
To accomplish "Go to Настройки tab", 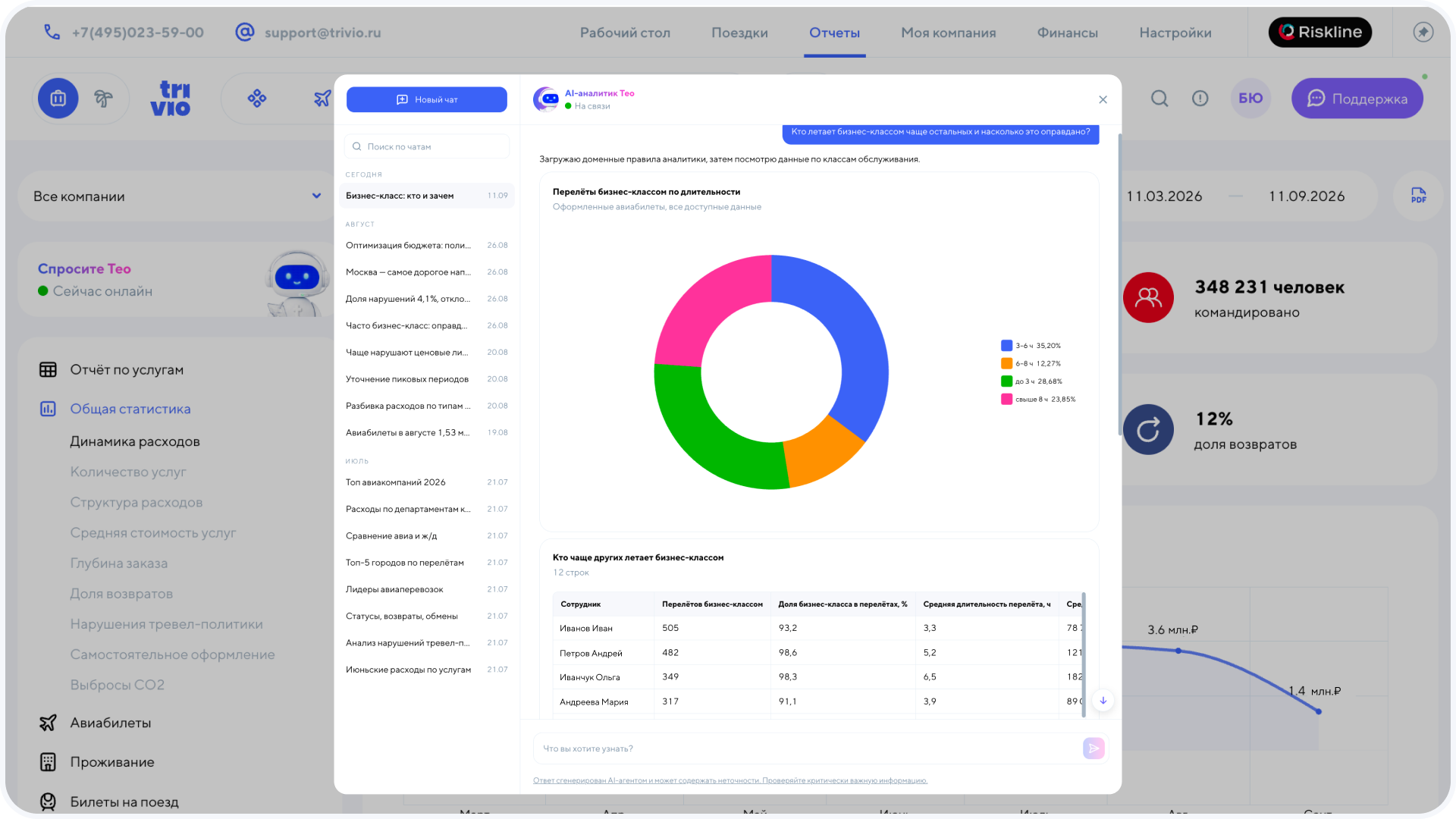I will [1175, 33].
